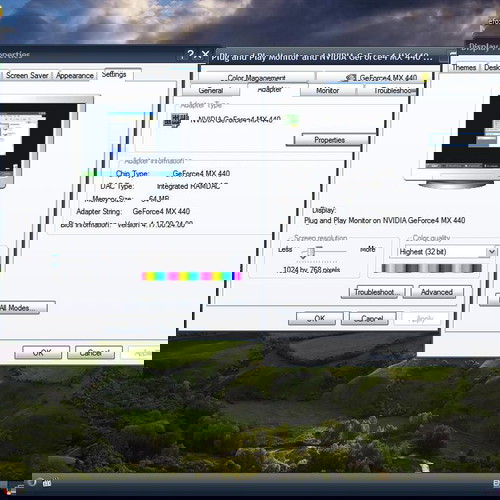
Task: Adjust the screen resolution slider handle
Action: tap(311, 252)
